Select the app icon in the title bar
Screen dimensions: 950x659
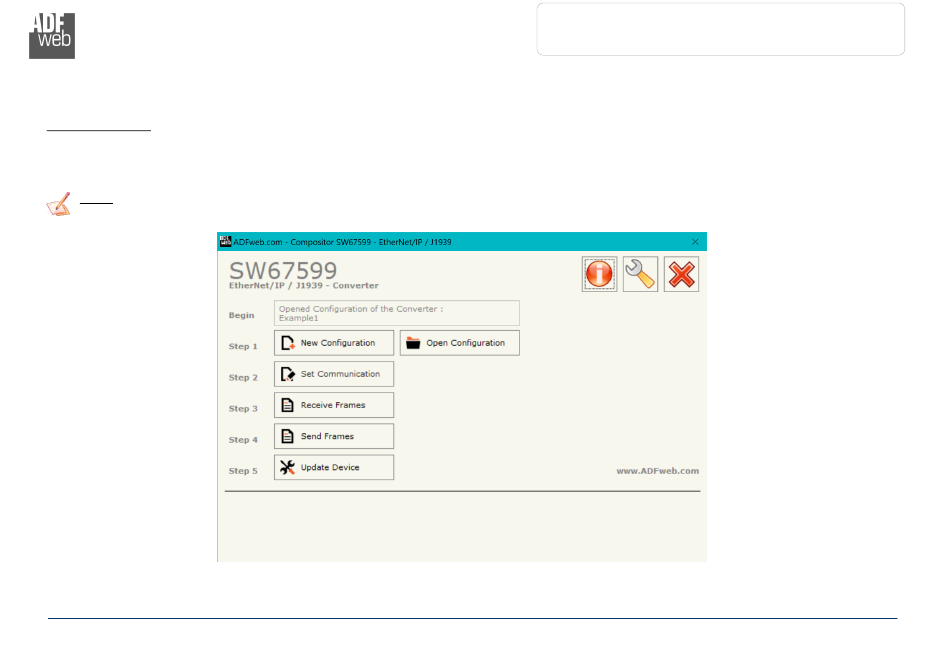point(225,241)
